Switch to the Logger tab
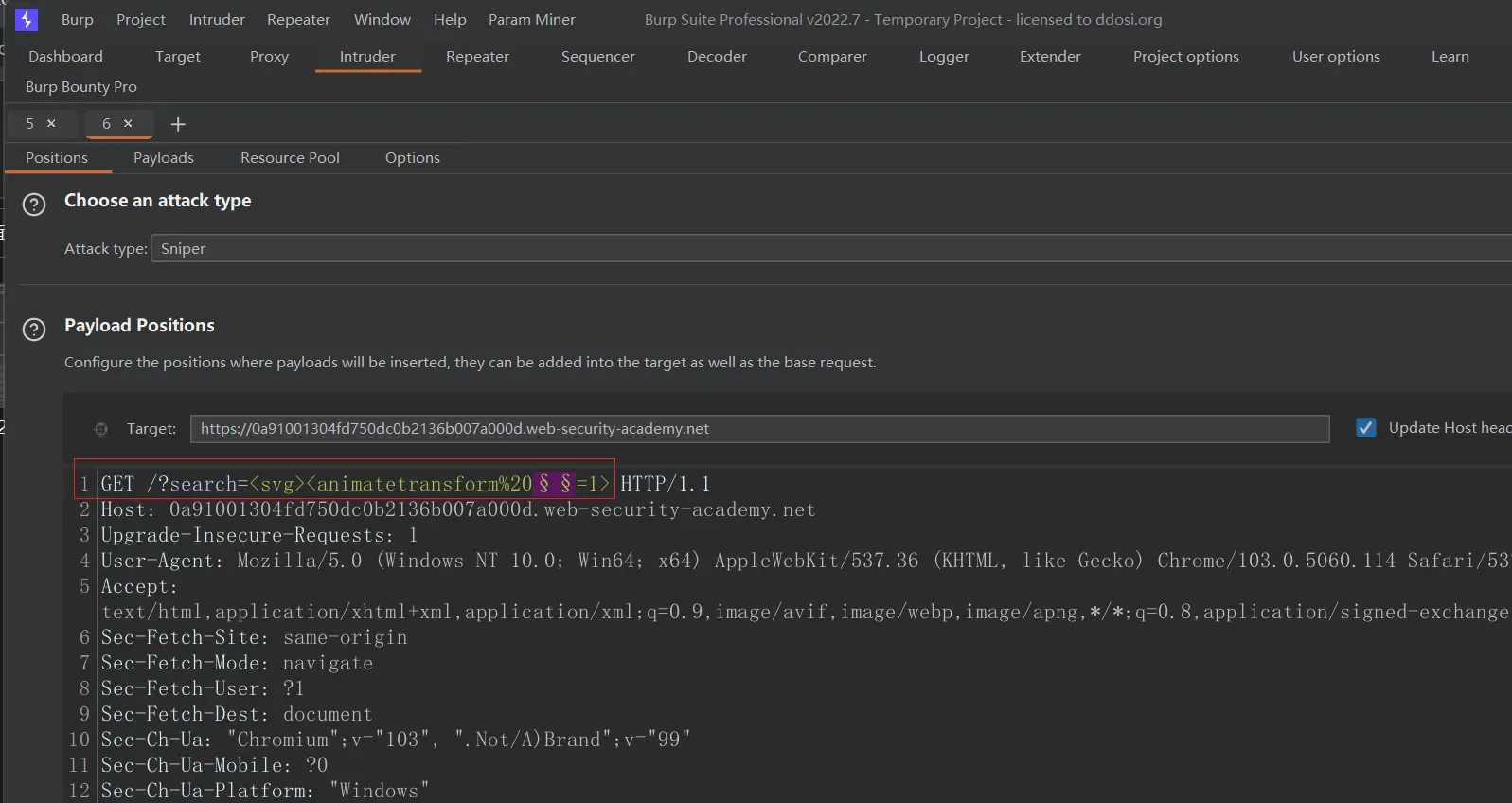The width and height of the screenshot is (1512, 803). [x=944, y=56]
